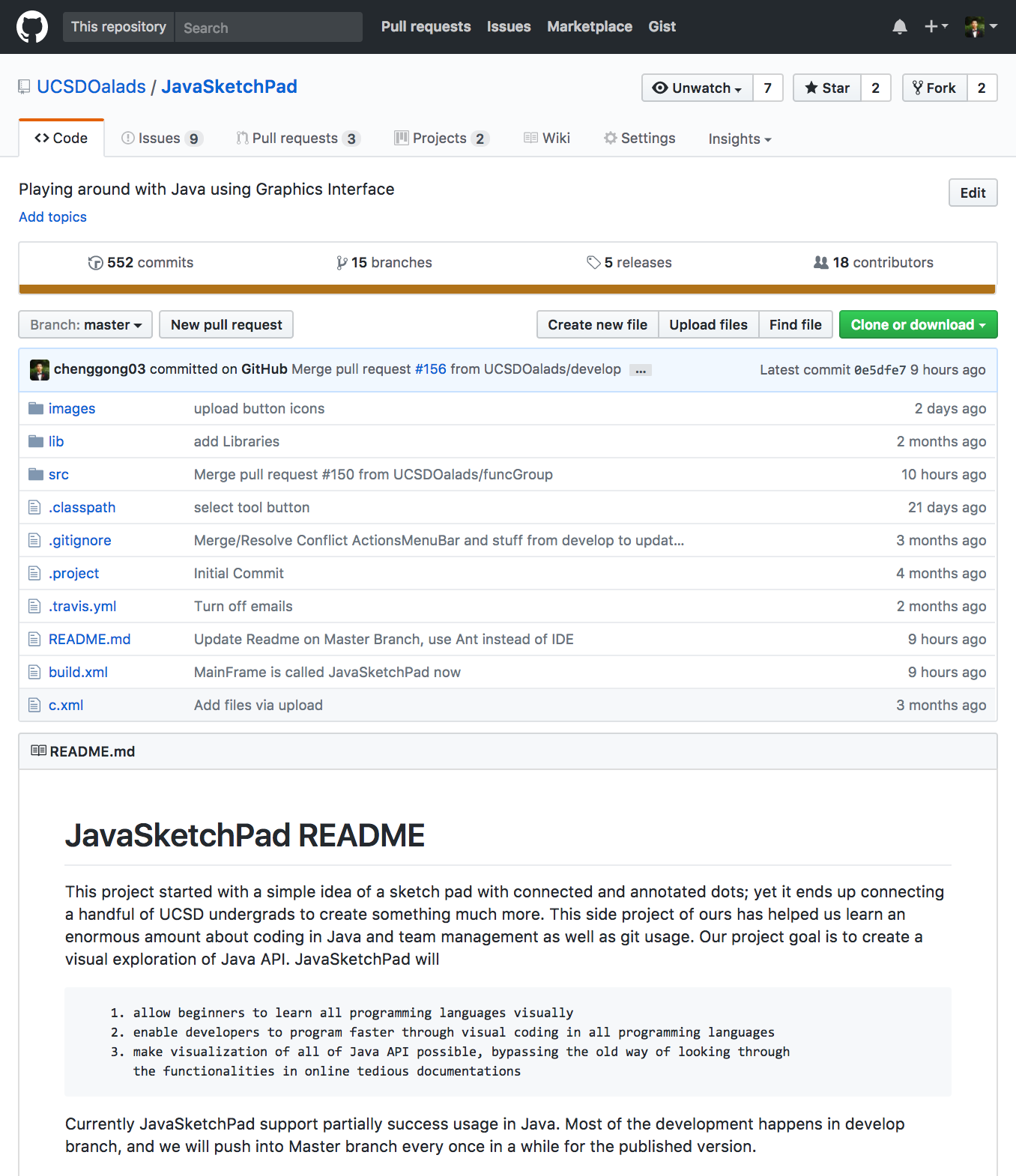Open 'Turn off emails' commit message

(x=244, y=606)
